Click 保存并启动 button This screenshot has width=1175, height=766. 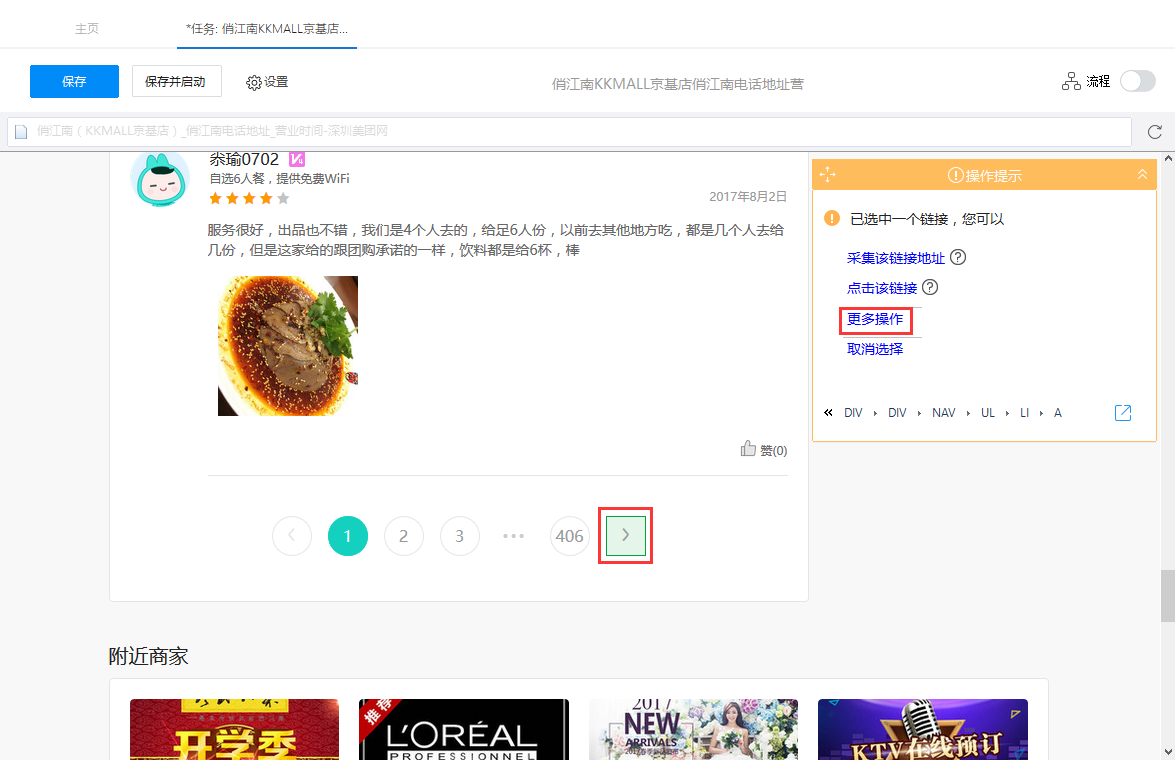coord(176,81)
